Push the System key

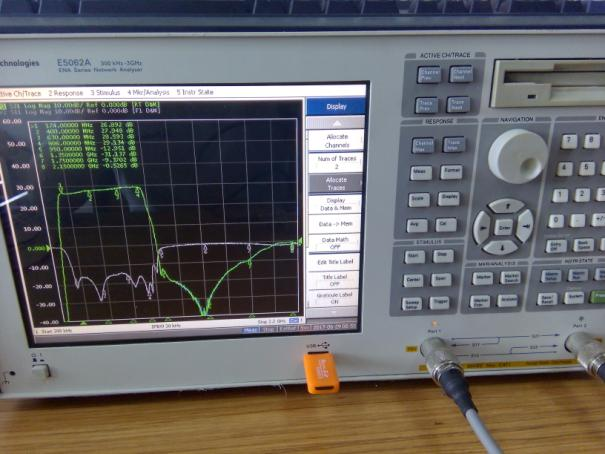[x=574, y=298]
